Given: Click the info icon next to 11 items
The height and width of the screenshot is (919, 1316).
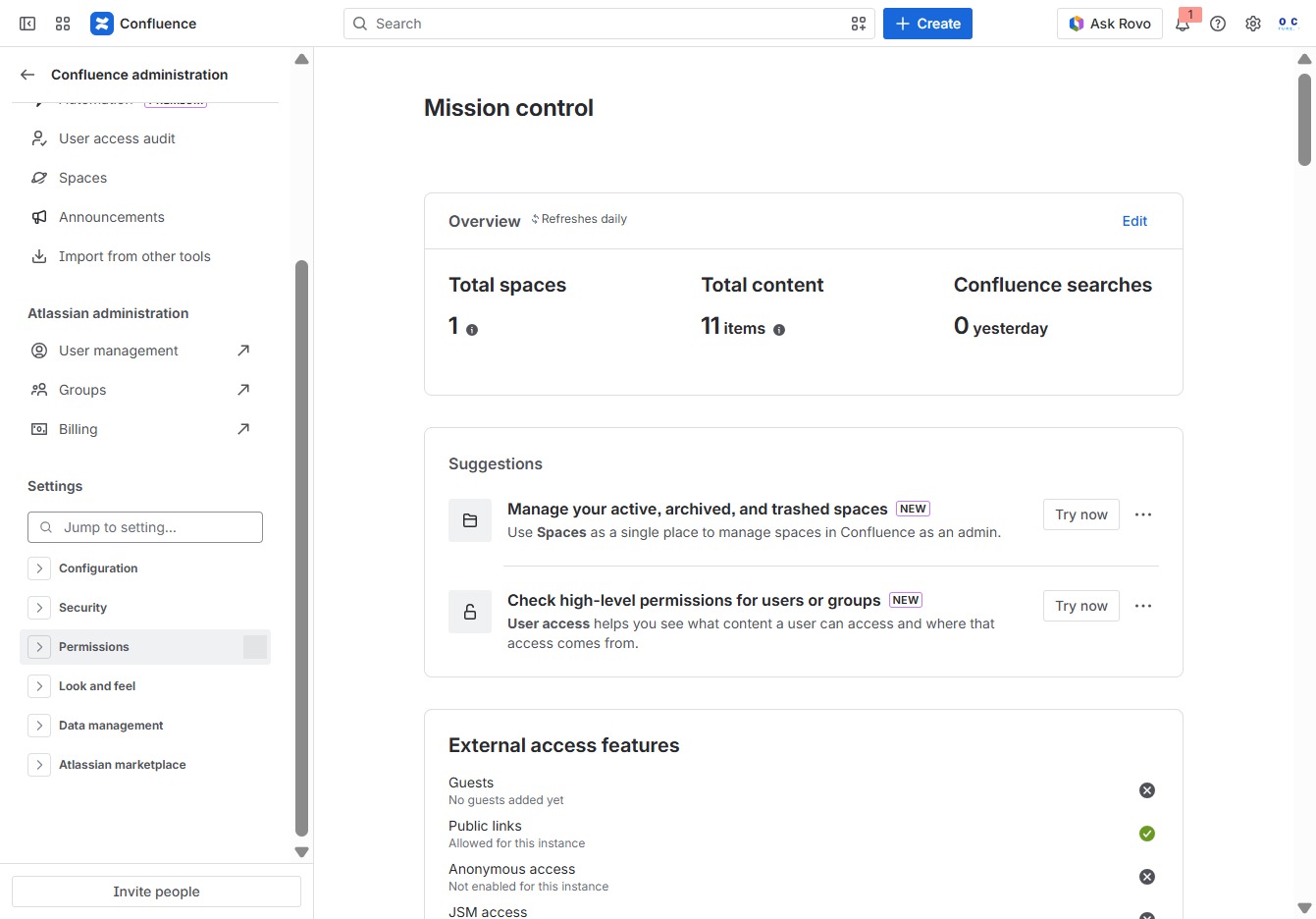Looking at the screenshot, I should 779,330.
